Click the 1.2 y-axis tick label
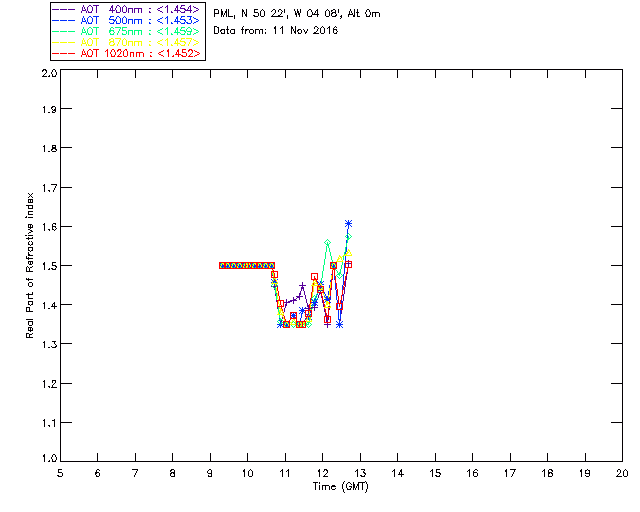 pyautogui.click(x=49, y=384)
